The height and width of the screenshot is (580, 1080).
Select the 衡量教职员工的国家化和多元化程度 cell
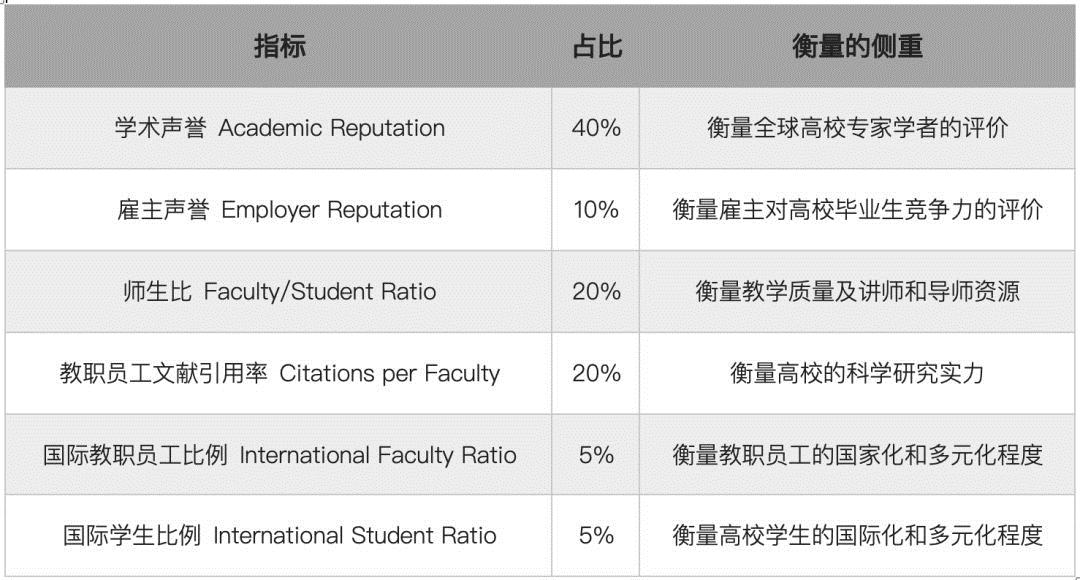857,455
